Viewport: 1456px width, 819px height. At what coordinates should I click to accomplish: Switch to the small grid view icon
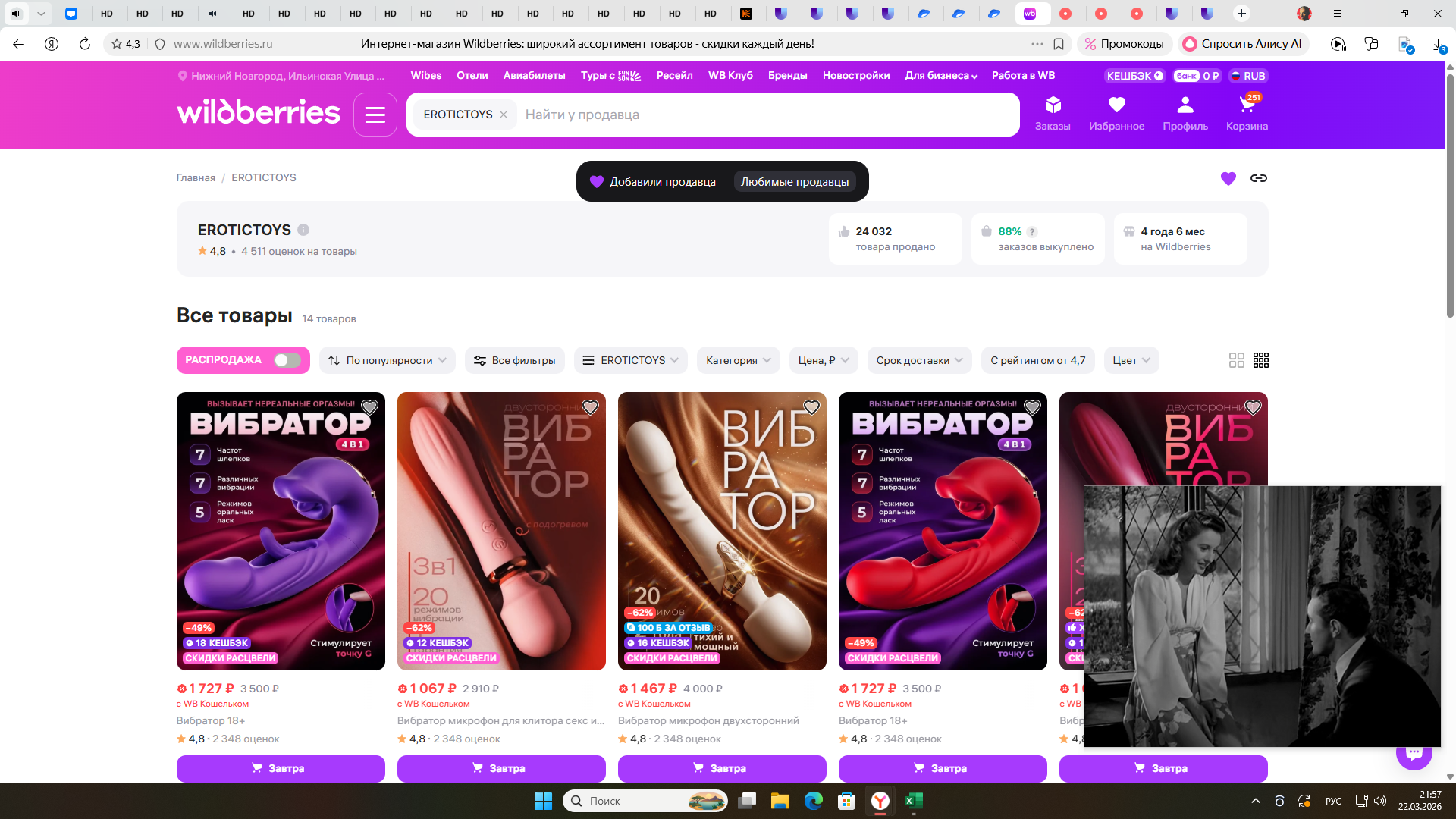click(1260, 360)
